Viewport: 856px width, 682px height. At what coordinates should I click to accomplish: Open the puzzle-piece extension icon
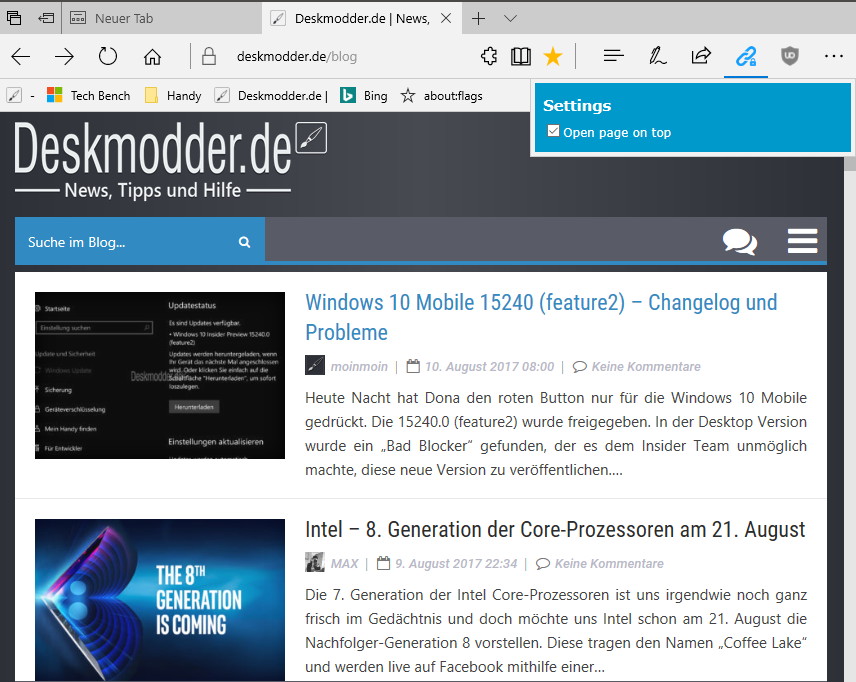pos(489,56)
